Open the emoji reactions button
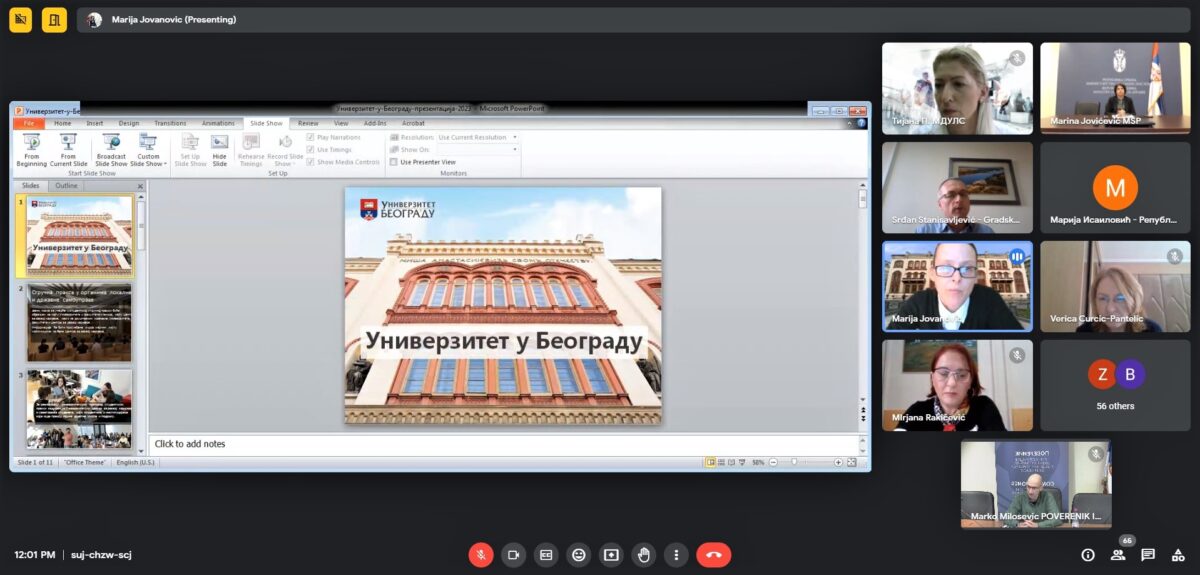 point(578,554)
